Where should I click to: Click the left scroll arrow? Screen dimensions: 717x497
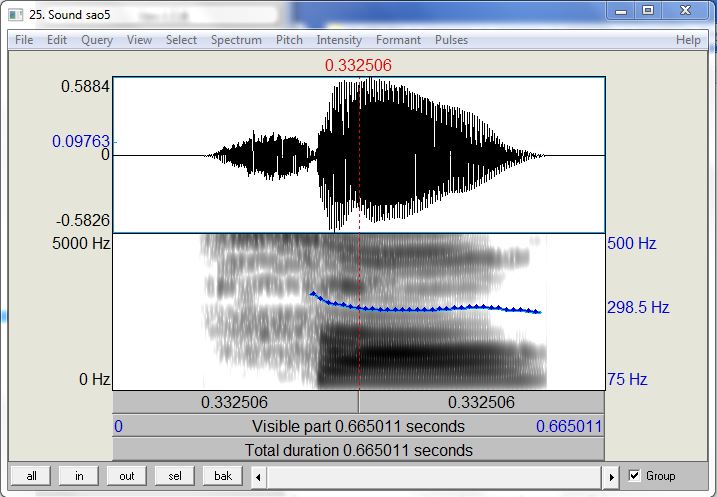pyautogui.click(x=258, y=477)
